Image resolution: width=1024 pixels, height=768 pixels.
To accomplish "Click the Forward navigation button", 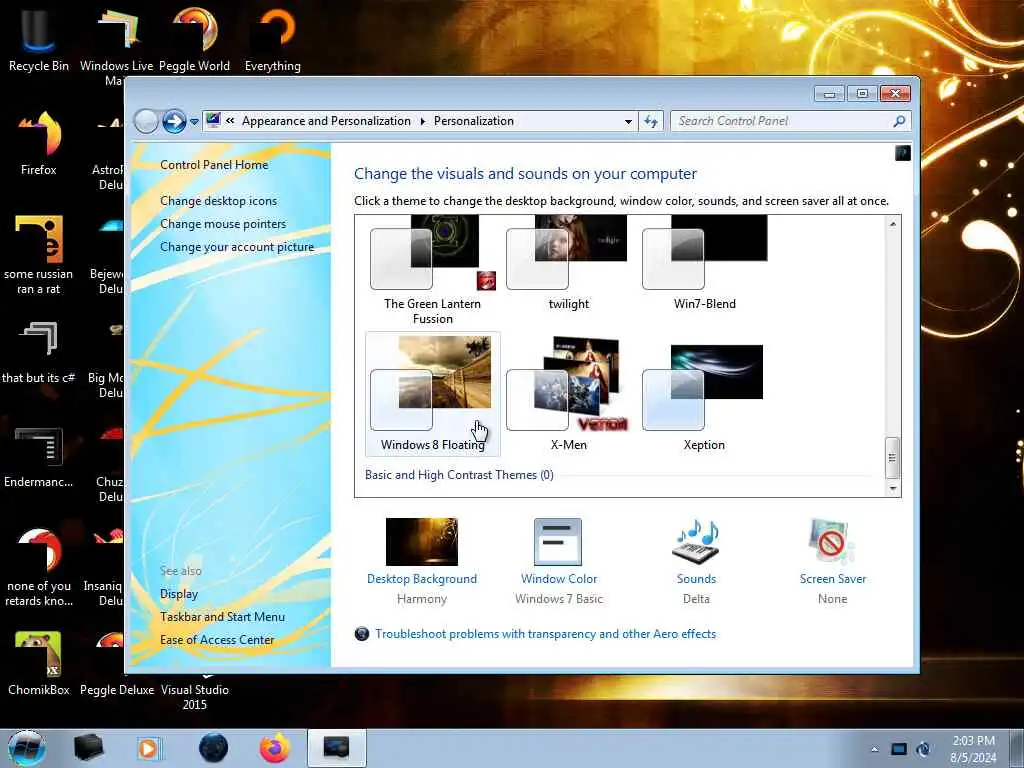I will [x=174, y=121].
